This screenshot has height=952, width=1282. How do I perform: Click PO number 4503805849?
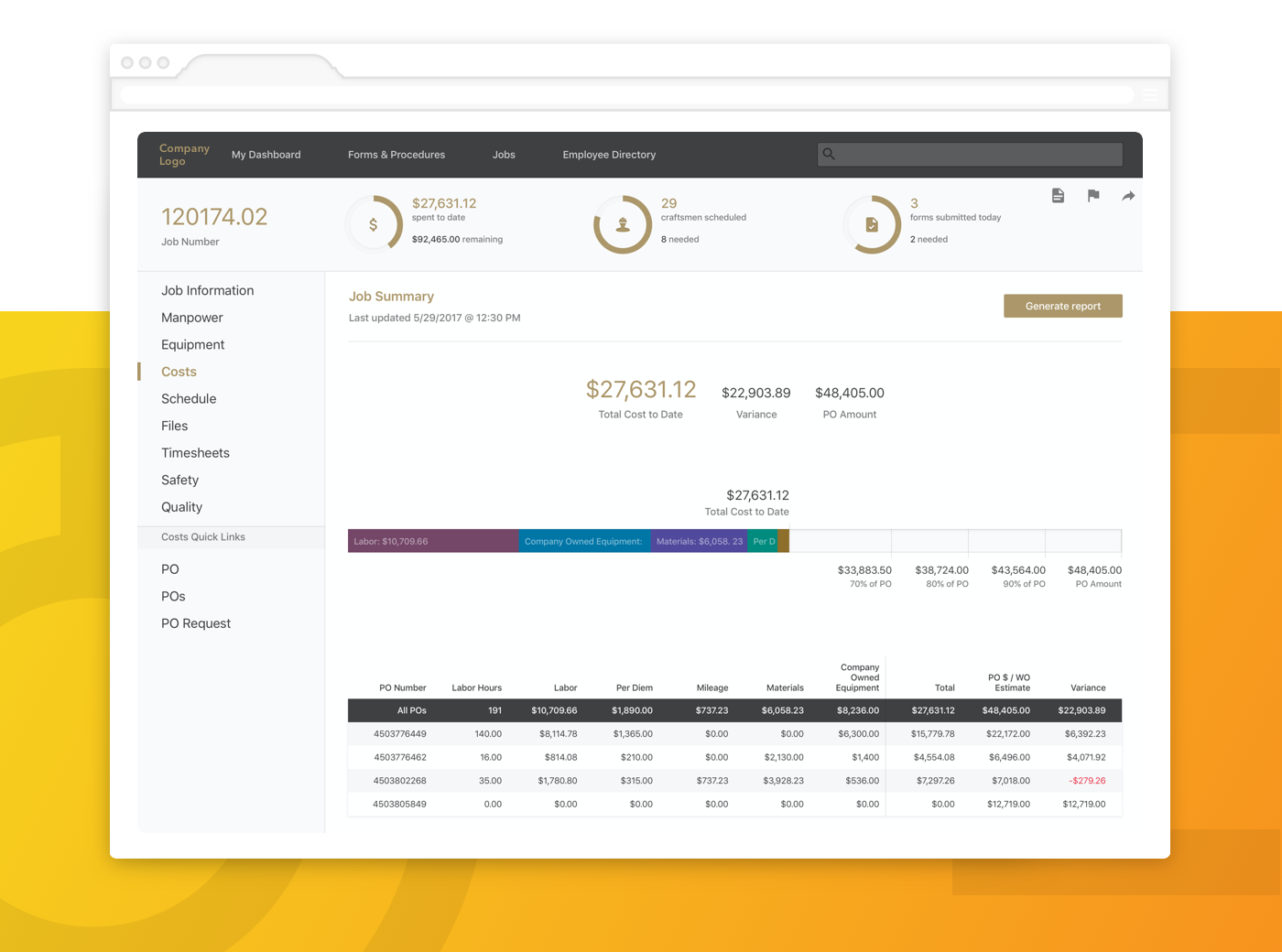(x=400, y=804)
